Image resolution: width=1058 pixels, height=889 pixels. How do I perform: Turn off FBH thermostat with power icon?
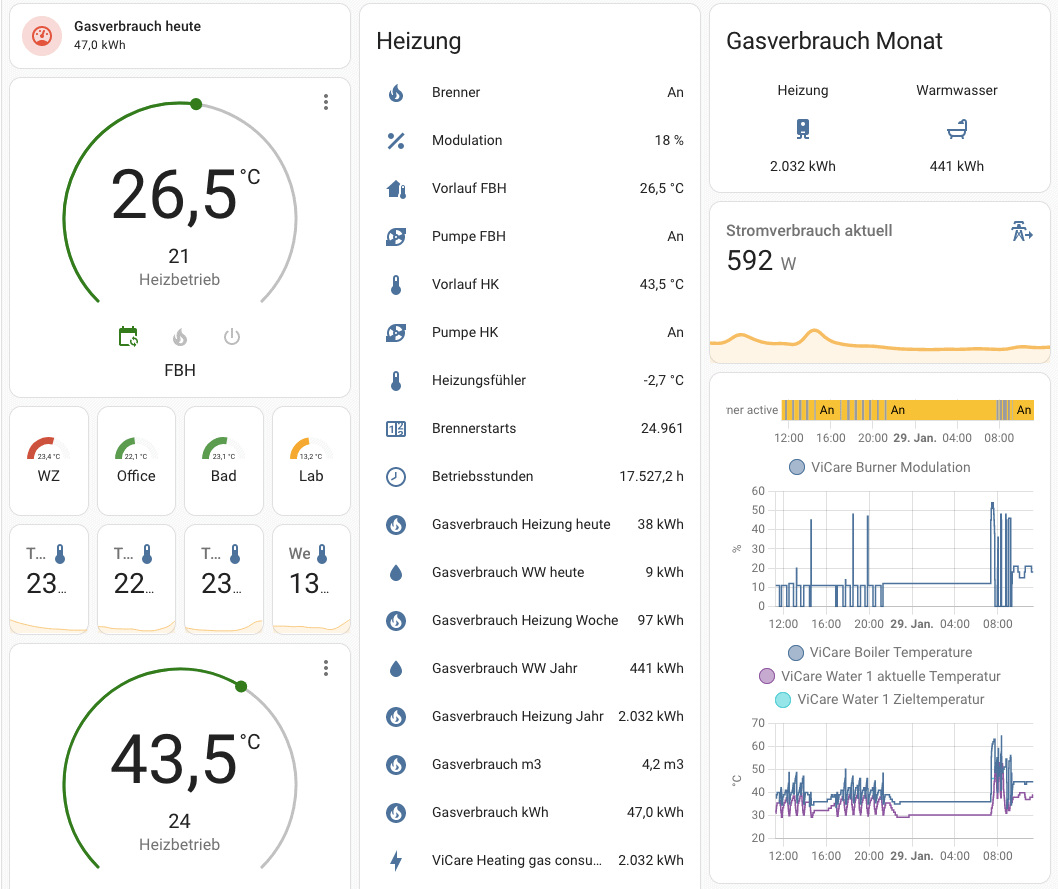[x=232, y=337]
